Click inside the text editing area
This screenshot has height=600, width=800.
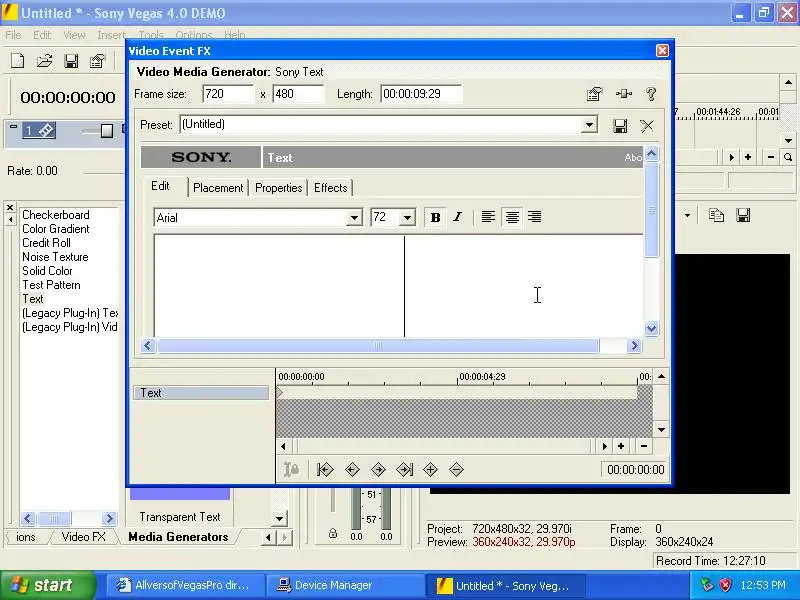tap(398, 286)
